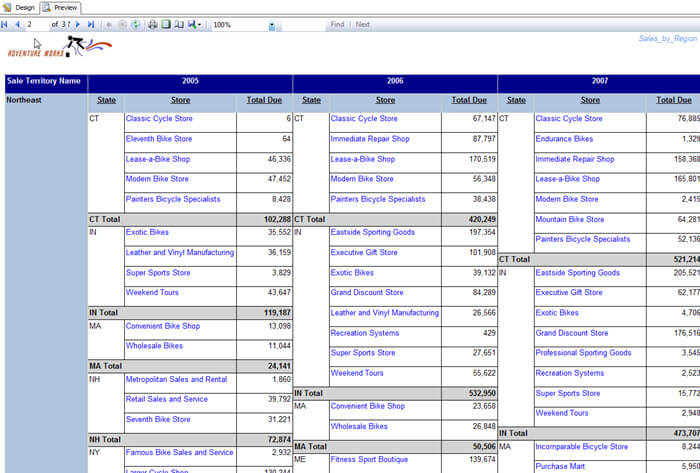The image size is (700, 473).
Task: Click the current page number field
Action: [x=36, y=25]
